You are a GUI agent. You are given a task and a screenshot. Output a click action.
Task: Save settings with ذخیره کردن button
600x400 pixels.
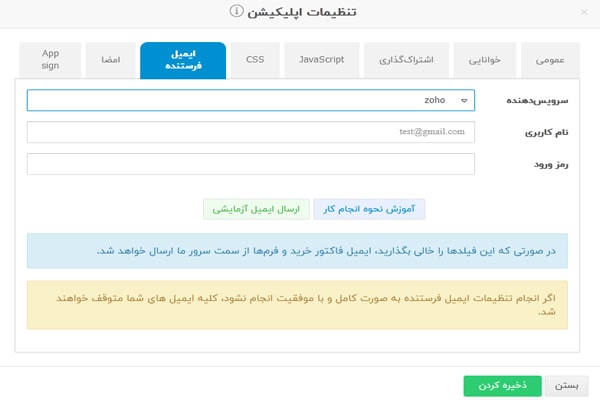point(502,386)
